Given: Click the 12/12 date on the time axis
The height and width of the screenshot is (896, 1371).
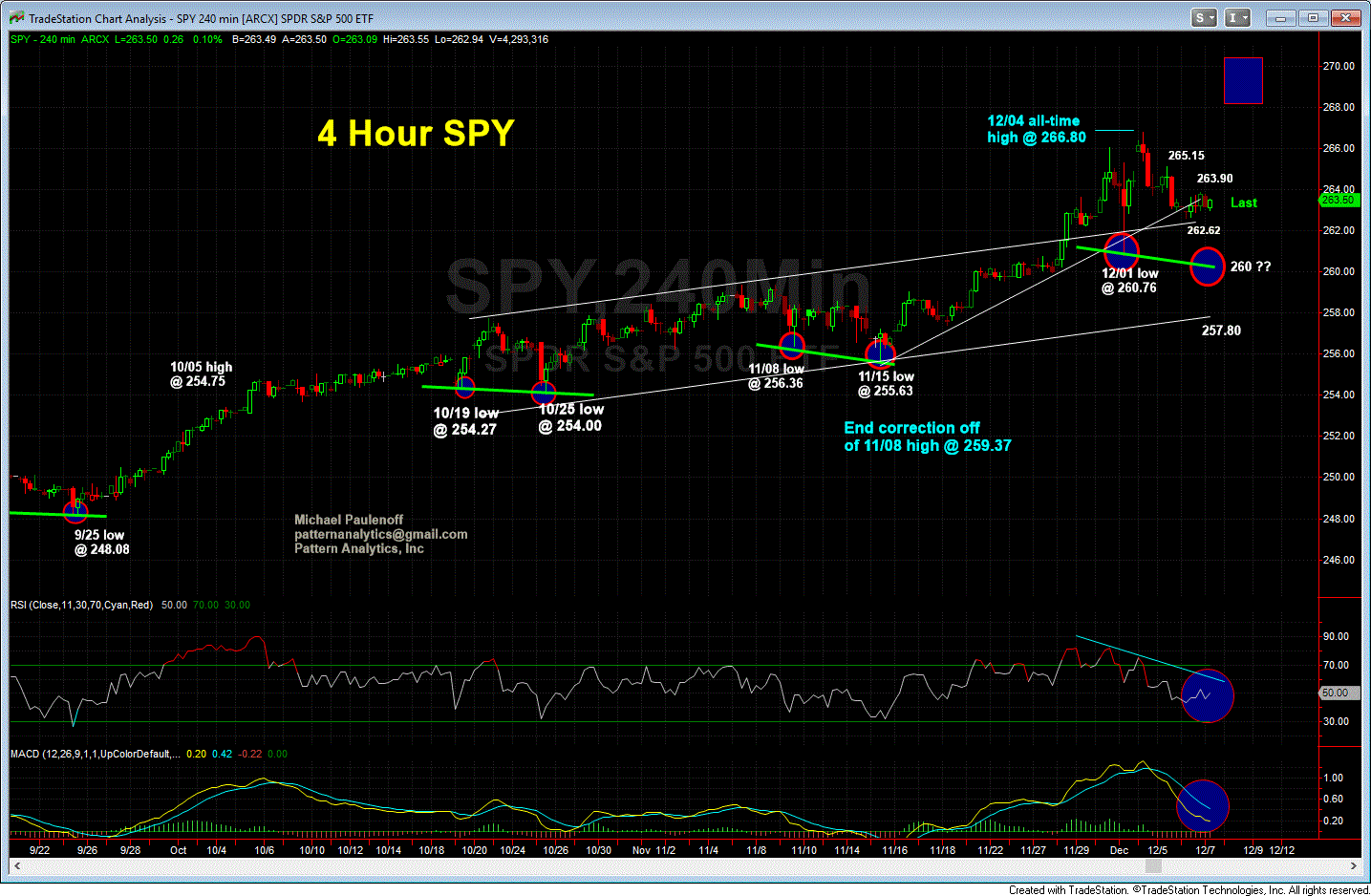Looking at the screenshot, I should coord(1281,850).
